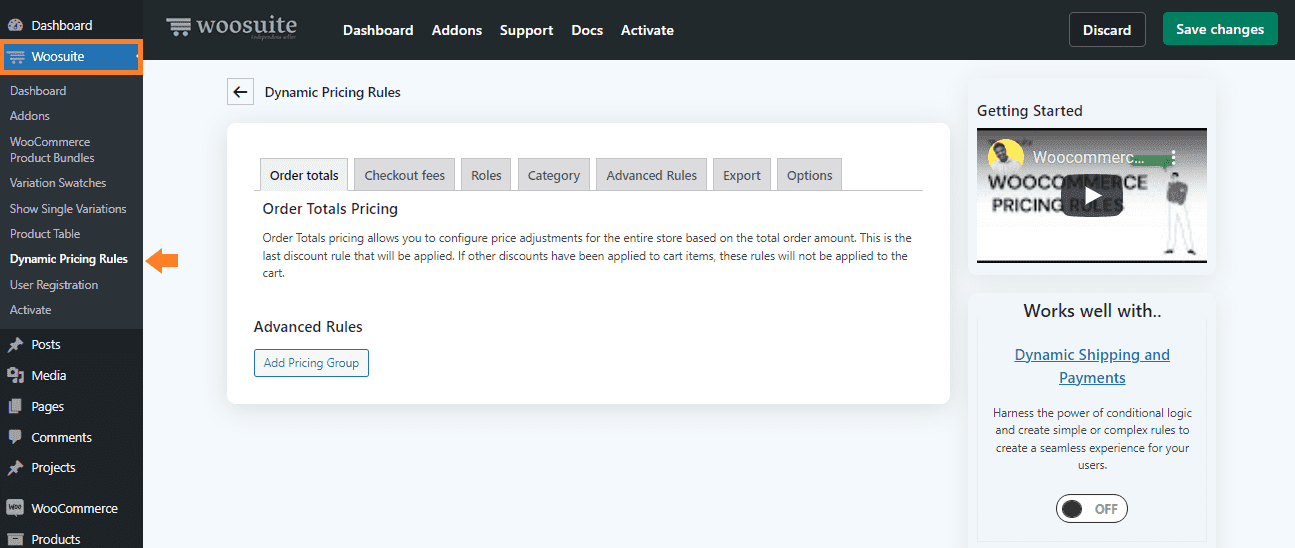Click the Pages icon in sidebar
Viewport: 1295px width, 548px height.
(15, 407)
